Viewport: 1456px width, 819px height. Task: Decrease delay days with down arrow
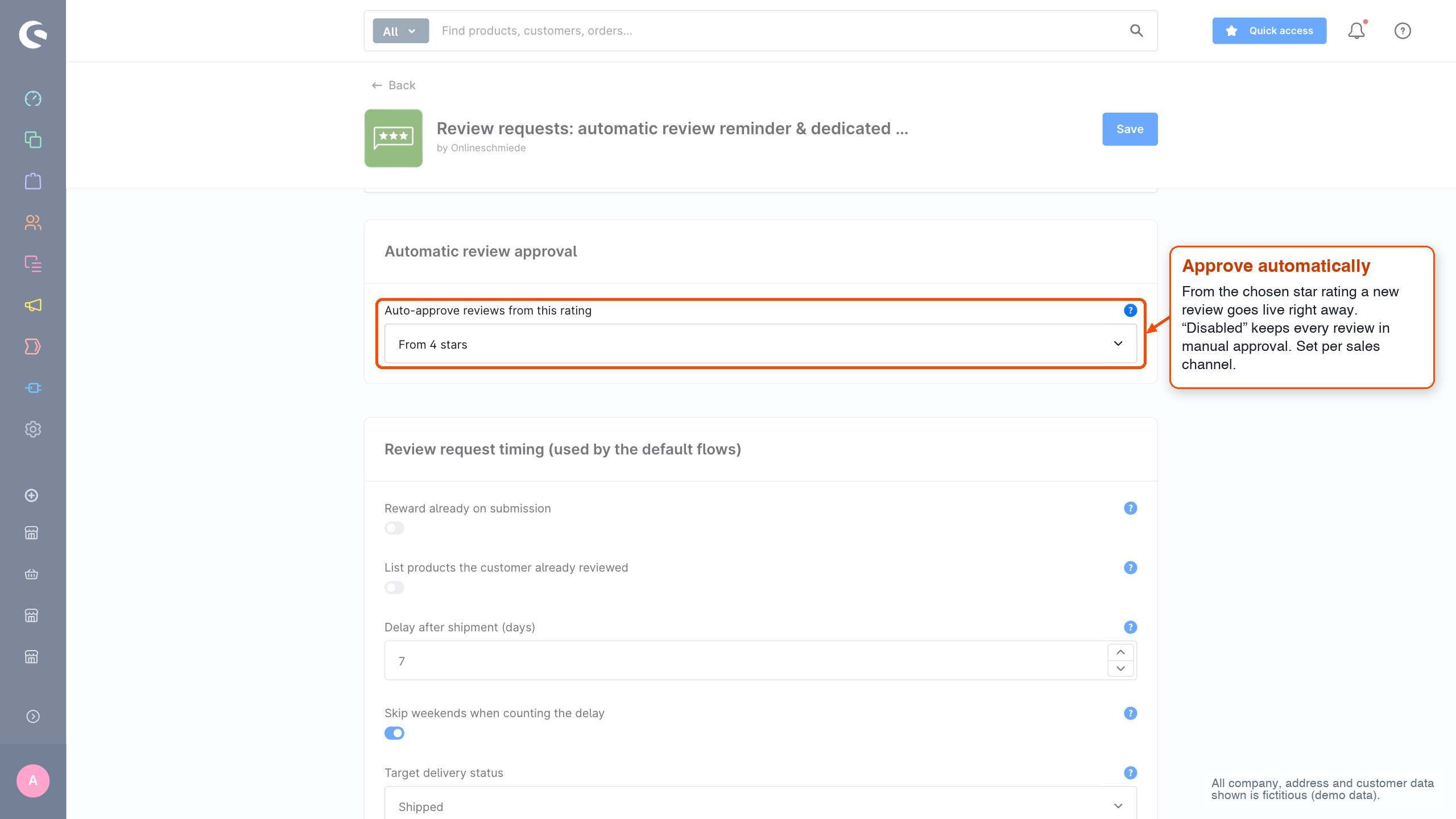pos(1120,668)
